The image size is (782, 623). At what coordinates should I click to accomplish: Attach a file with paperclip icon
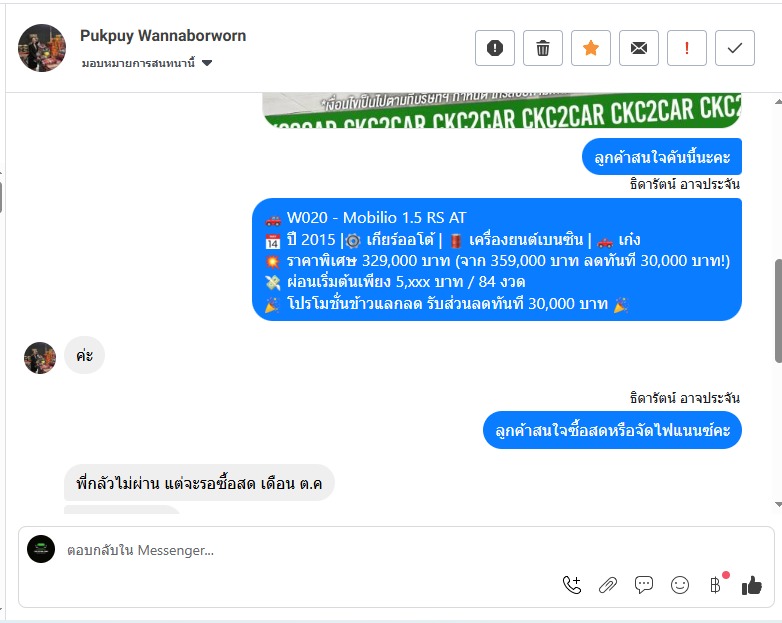click(x=607, y=585)
